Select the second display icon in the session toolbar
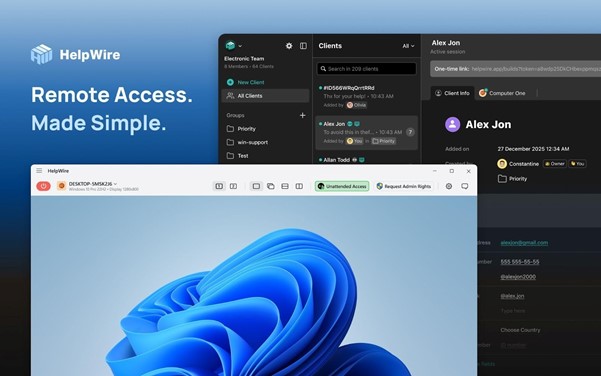 tap(233, 186)
